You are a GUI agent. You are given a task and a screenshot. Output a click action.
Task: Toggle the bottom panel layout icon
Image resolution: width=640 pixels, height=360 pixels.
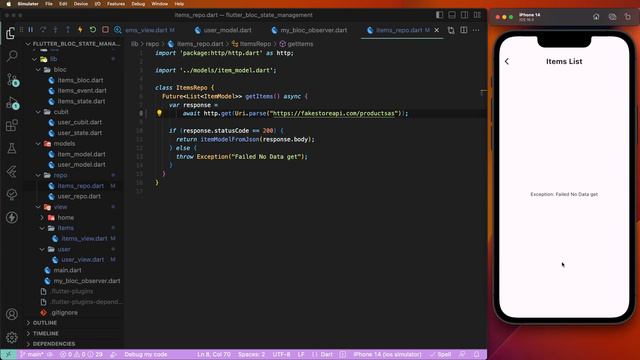452,15
